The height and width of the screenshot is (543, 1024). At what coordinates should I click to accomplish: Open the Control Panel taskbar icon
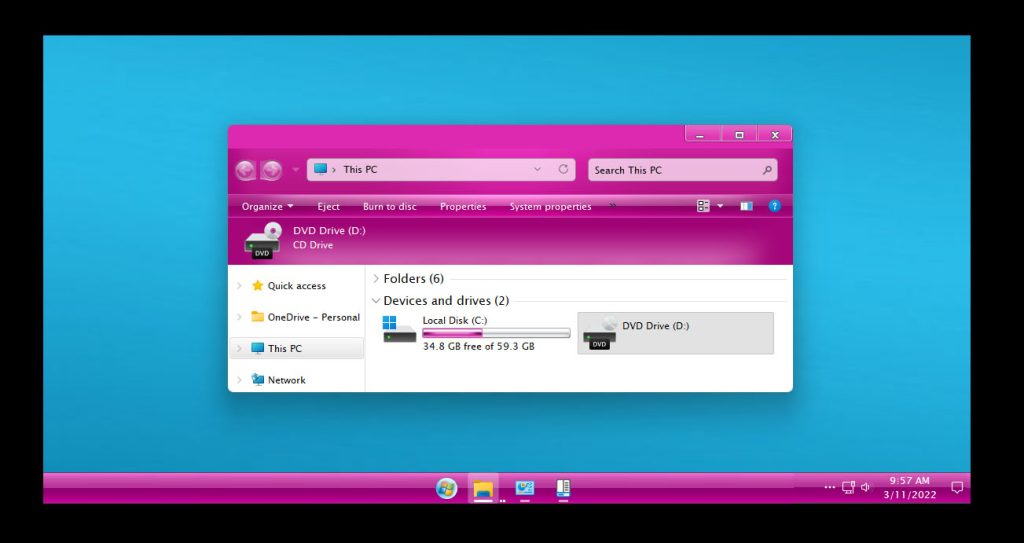[524, 488]
